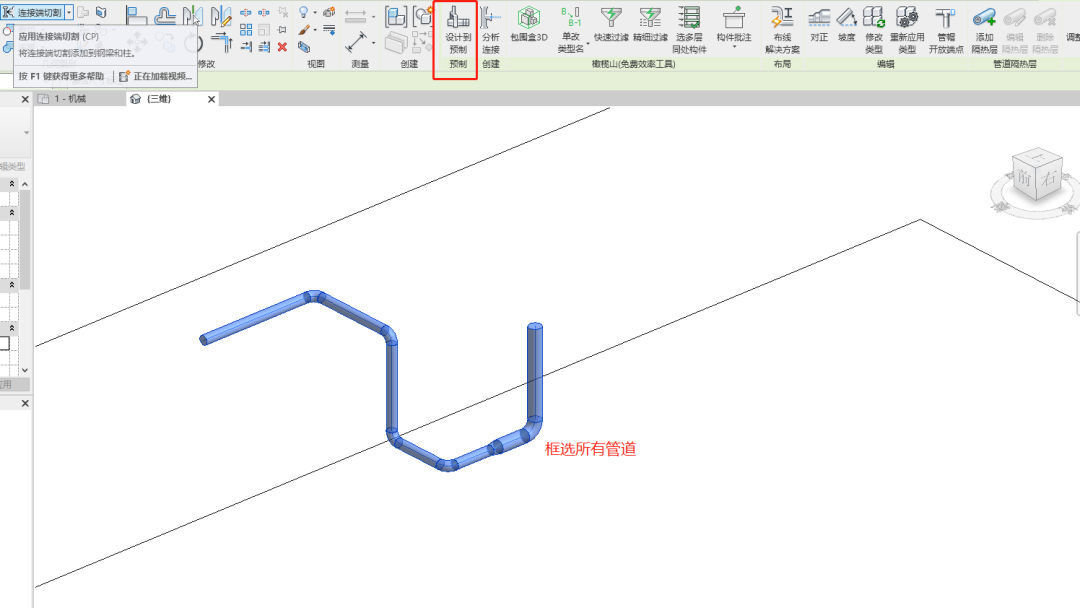Select the 选多层同处构件 tool

689,30
